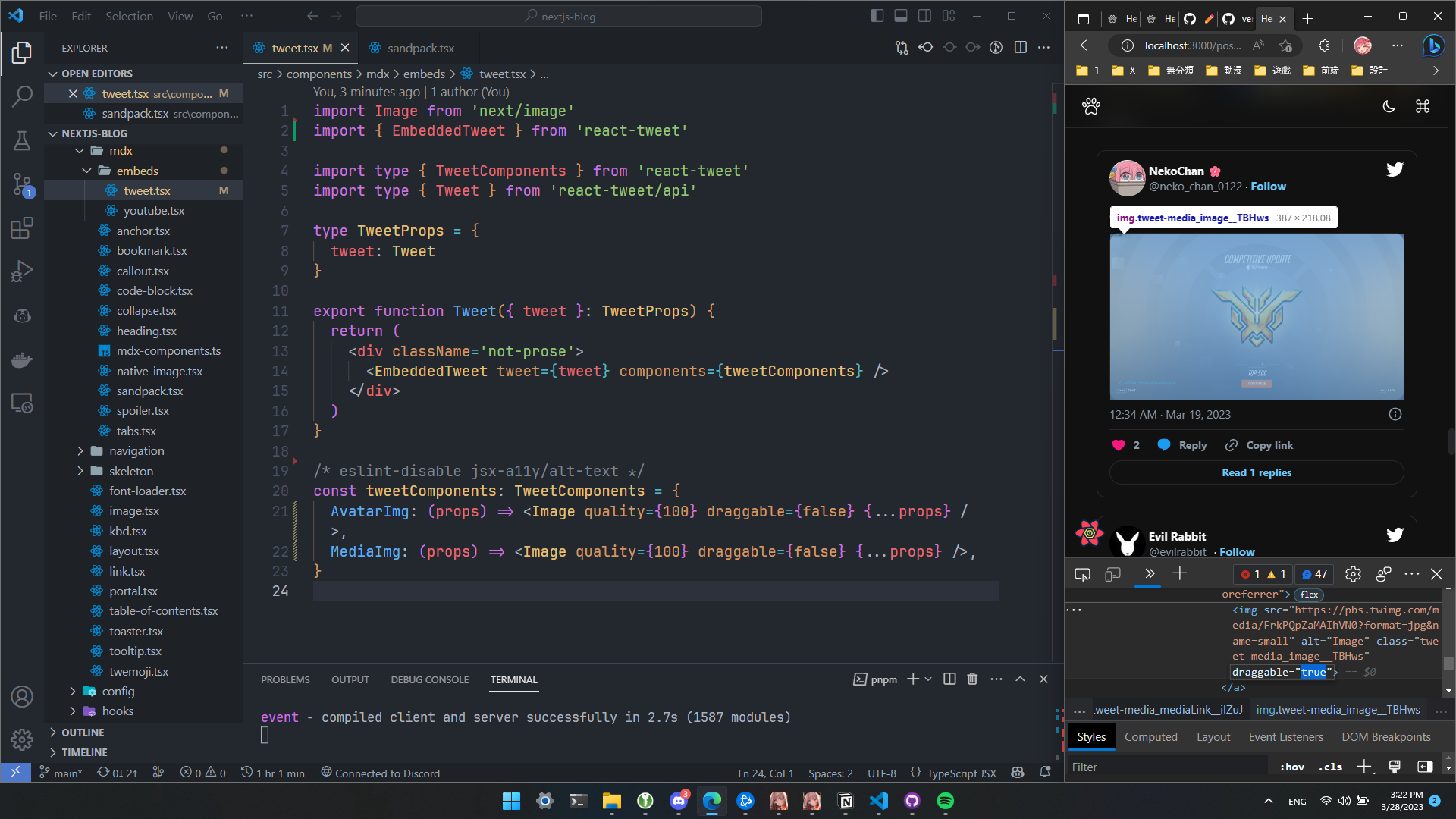The width and height of the screenshot is (1456, 819).
Task: Open the Source Control view in VS Code
Action: [22, 184]
